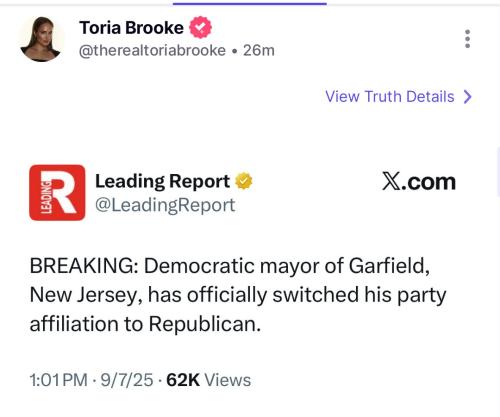Click the purple active tab indicator at the top
Viewport: 500px width, 417px height.
(x=250, y=4)
